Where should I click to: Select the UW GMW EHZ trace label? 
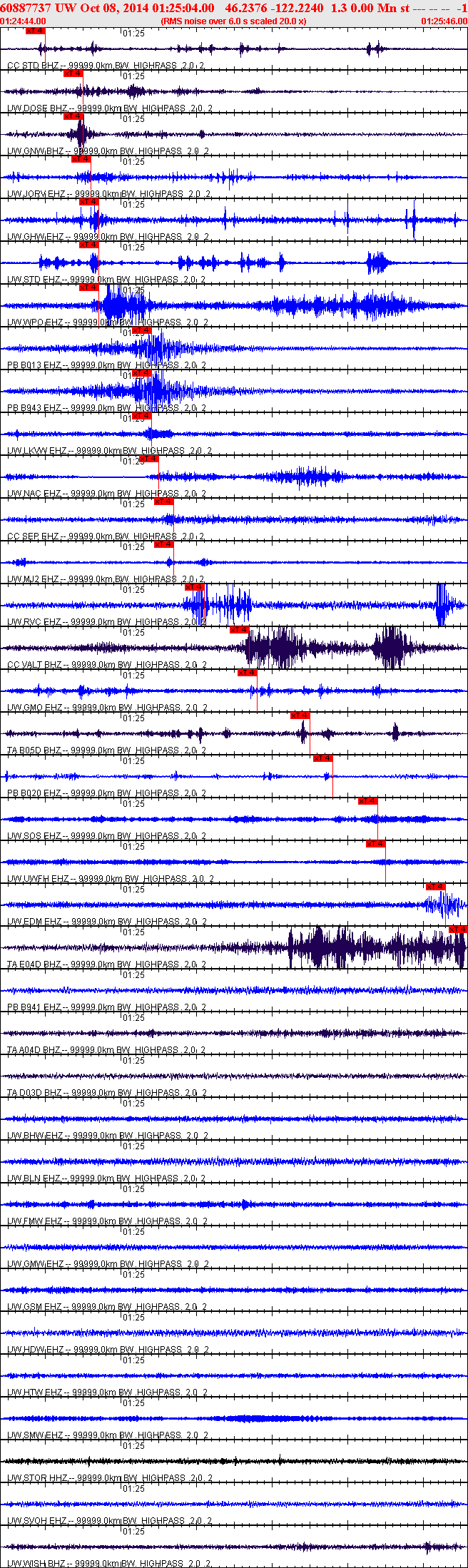[x=108, y=1264]
